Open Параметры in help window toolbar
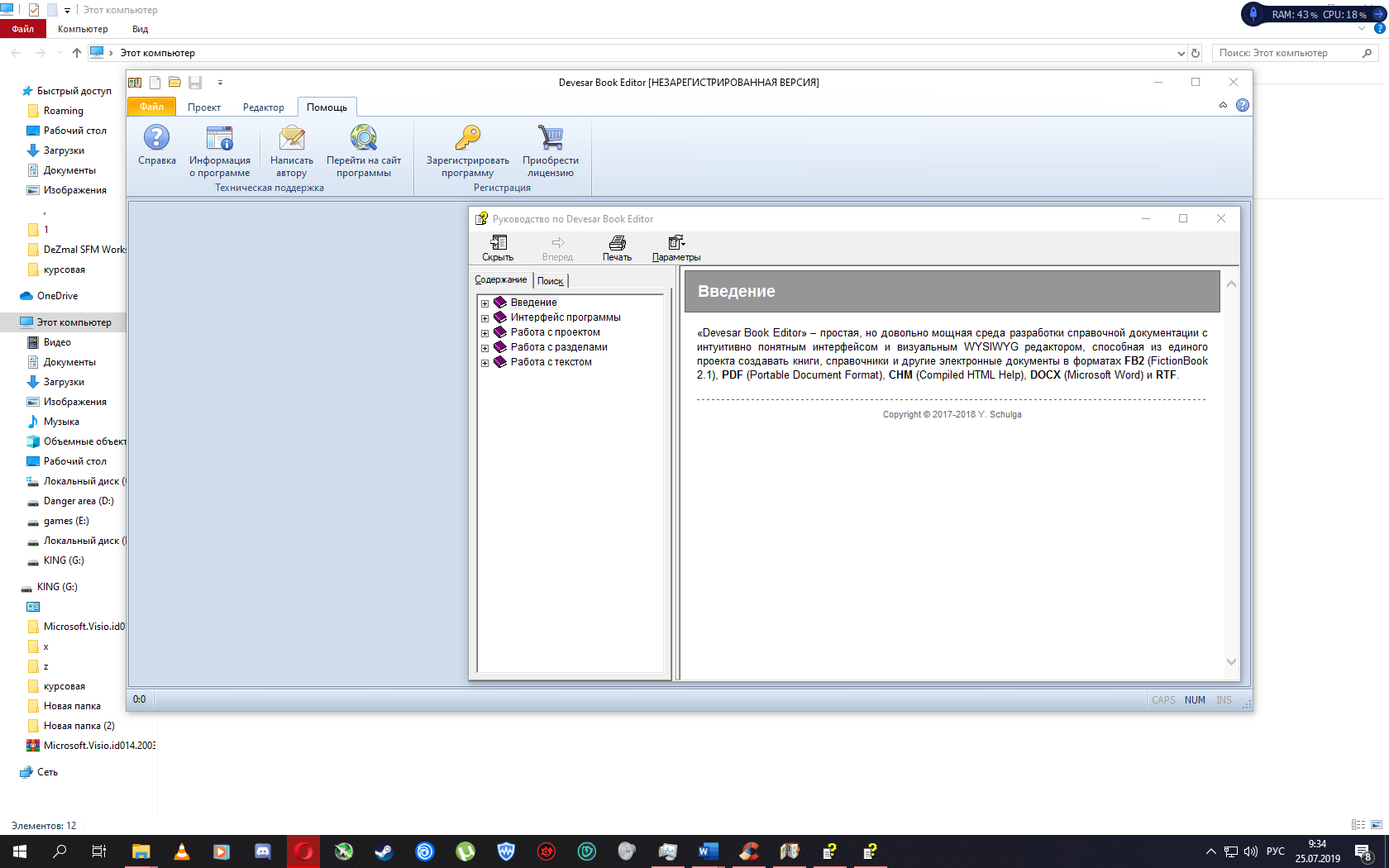 point(676,247)
